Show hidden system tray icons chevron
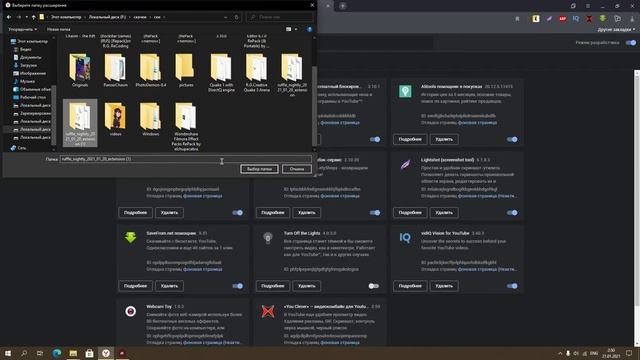The image size is (640, 360). (x=560, y=353)
